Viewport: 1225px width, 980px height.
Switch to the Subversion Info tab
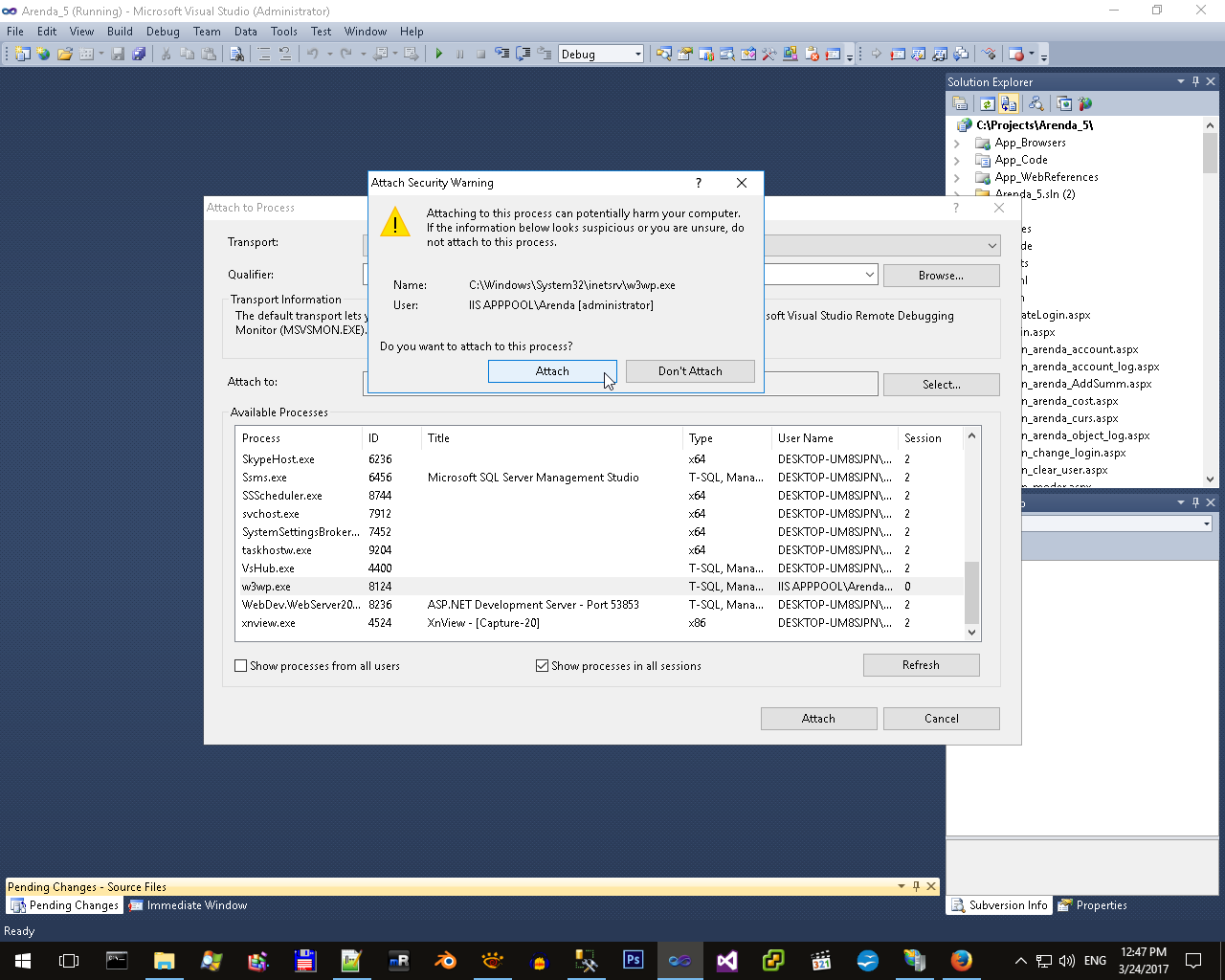pyautogui.click(x=999, y=905)
